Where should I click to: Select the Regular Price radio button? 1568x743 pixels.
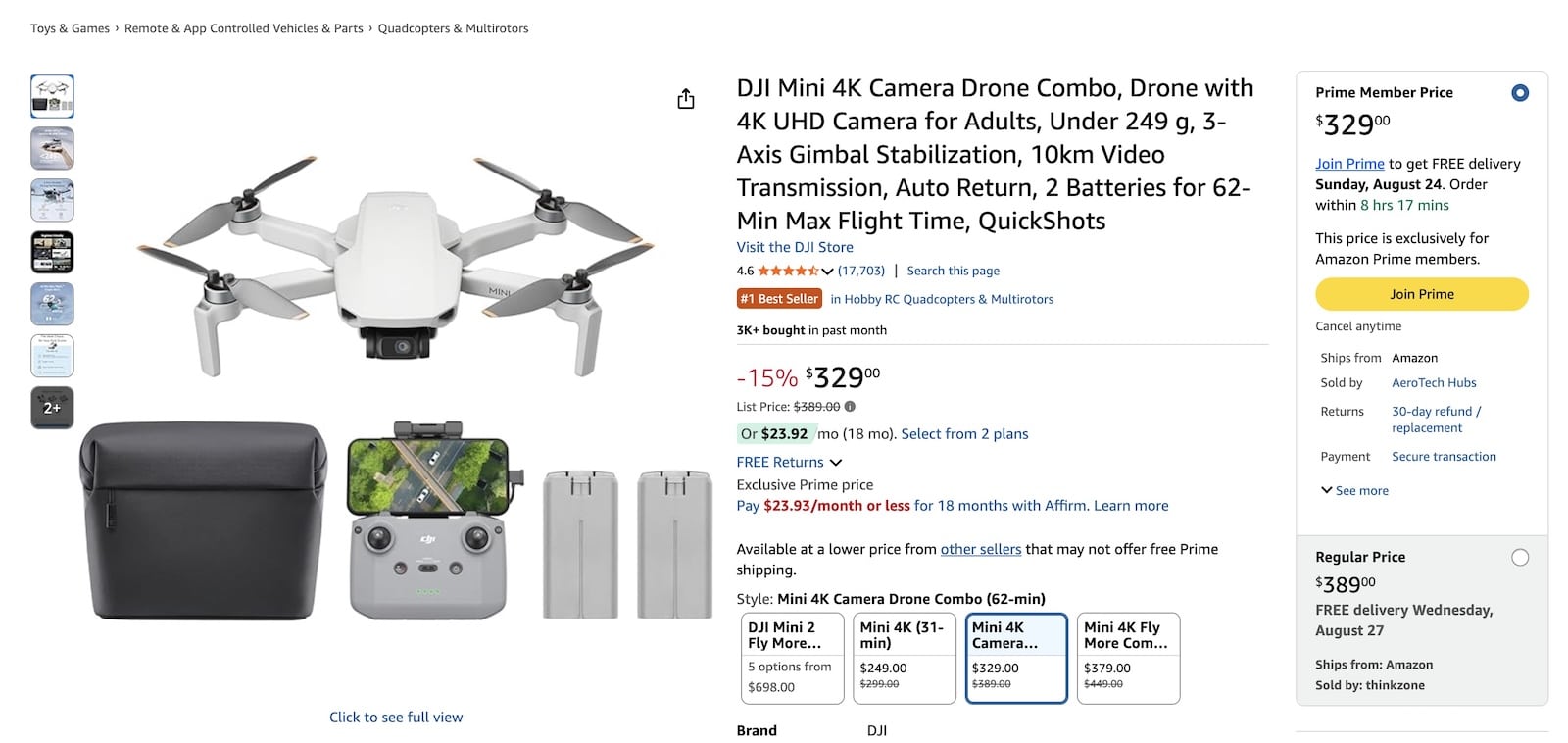click(1520, 557)
